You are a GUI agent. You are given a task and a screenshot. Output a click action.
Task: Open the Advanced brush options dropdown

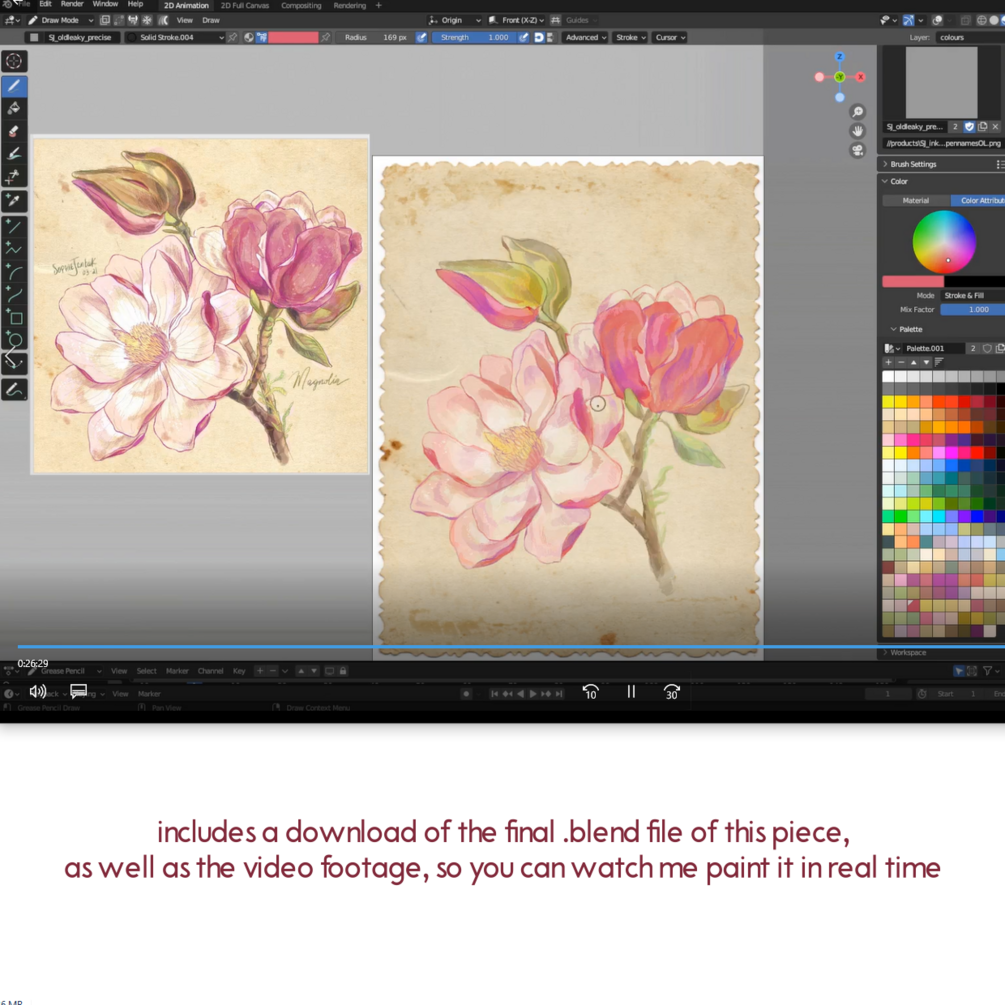point(585,37)
